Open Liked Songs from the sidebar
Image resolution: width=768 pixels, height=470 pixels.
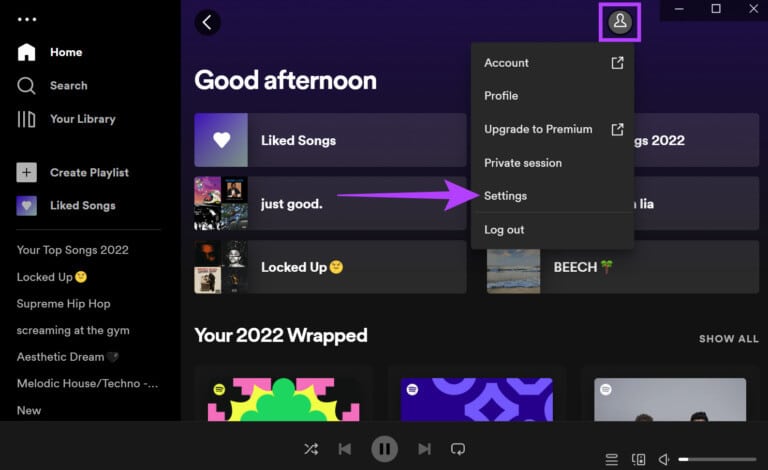[x=67, y=206]
